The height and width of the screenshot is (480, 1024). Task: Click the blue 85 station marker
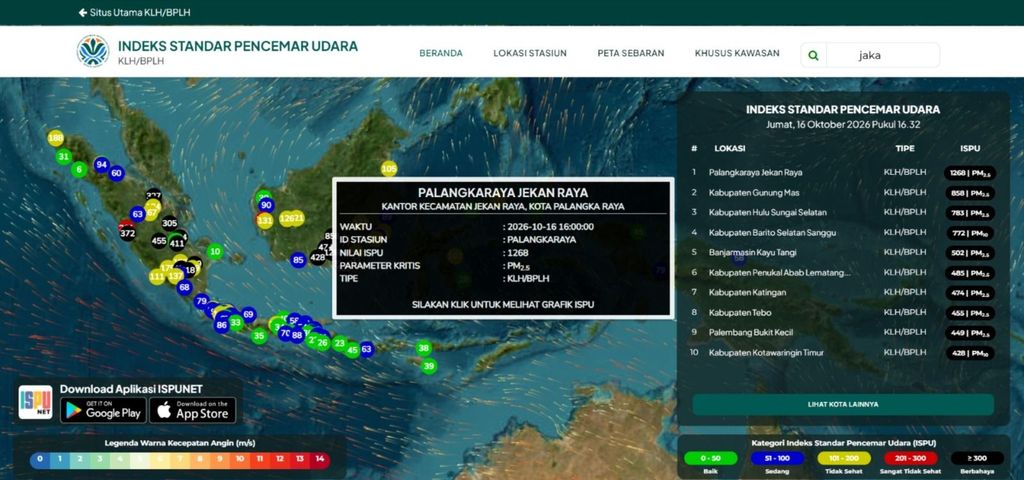298,260
